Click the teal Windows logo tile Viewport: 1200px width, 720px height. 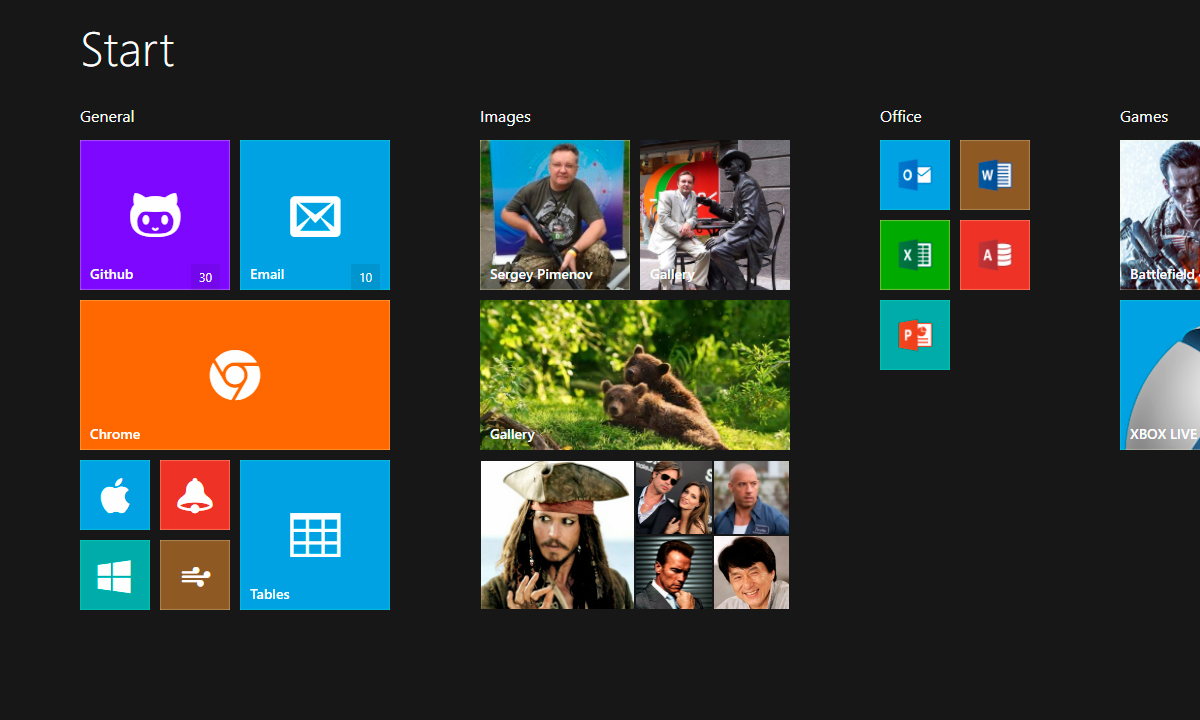(x=115, y=575)
